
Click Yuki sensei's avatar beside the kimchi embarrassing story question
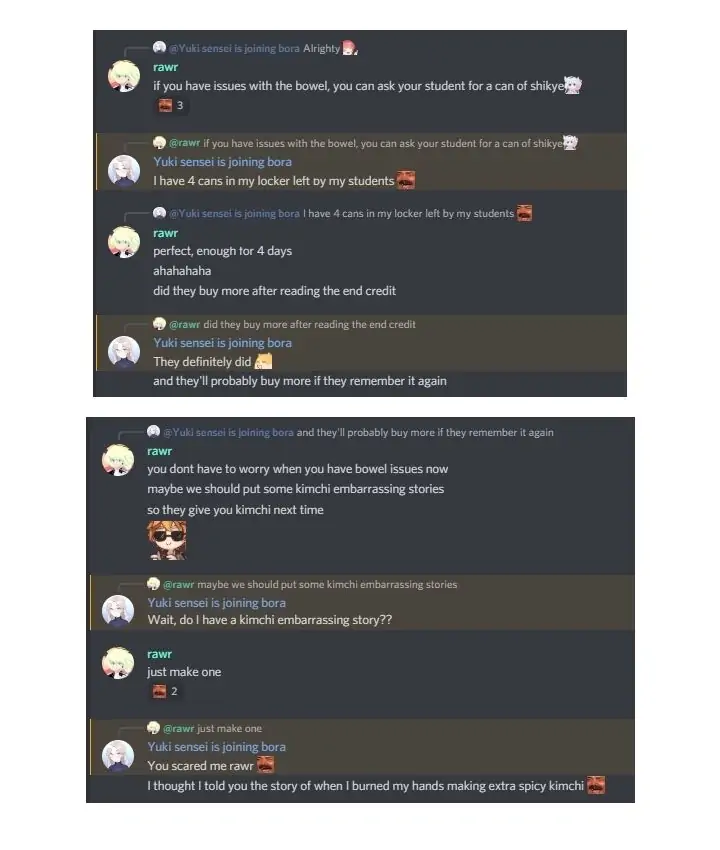(118, 610)
